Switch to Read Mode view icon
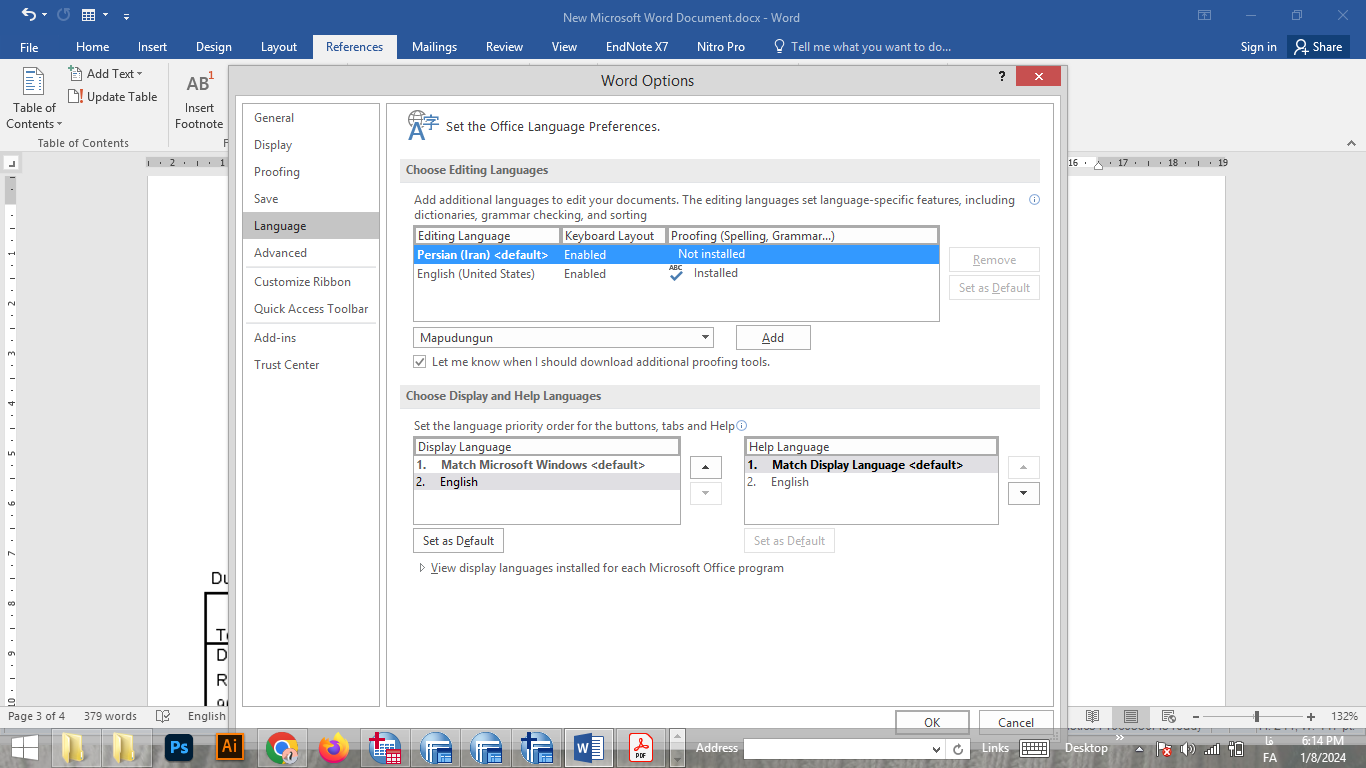 [1093, 716]
